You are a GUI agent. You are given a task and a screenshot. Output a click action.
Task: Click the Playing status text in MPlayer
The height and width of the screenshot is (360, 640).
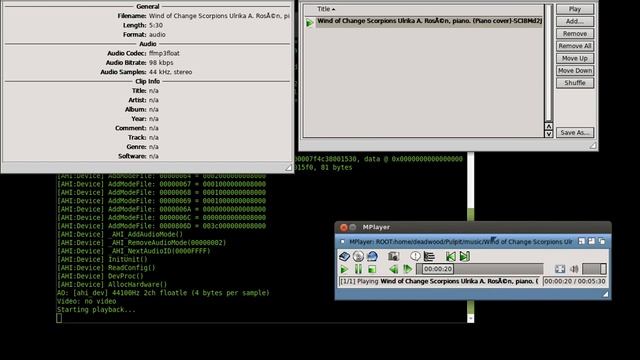point(439,281)
